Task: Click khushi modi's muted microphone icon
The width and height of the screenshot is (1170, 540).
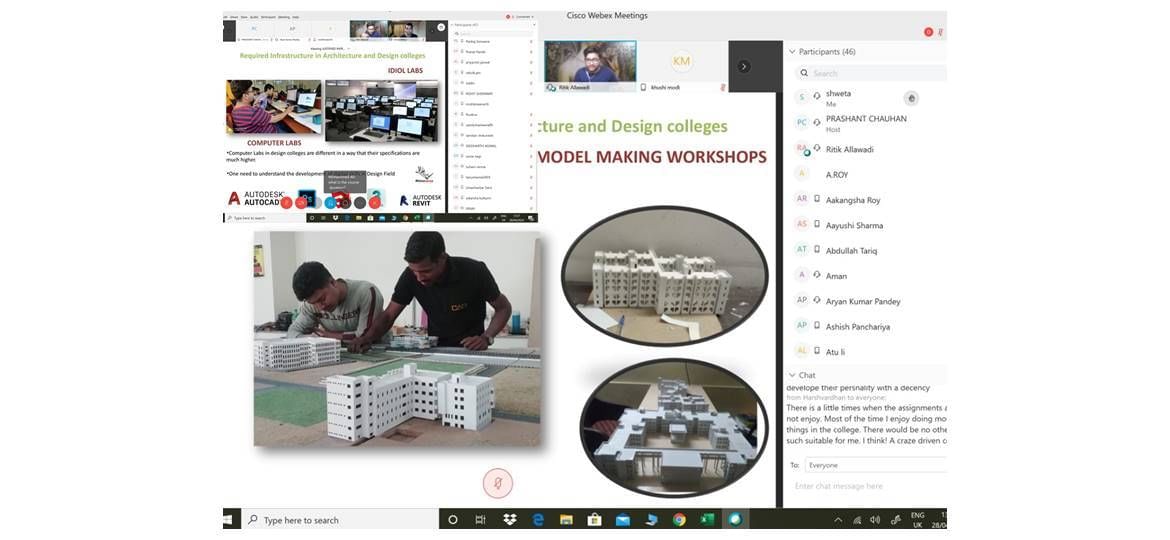Action: pos(722,87)
